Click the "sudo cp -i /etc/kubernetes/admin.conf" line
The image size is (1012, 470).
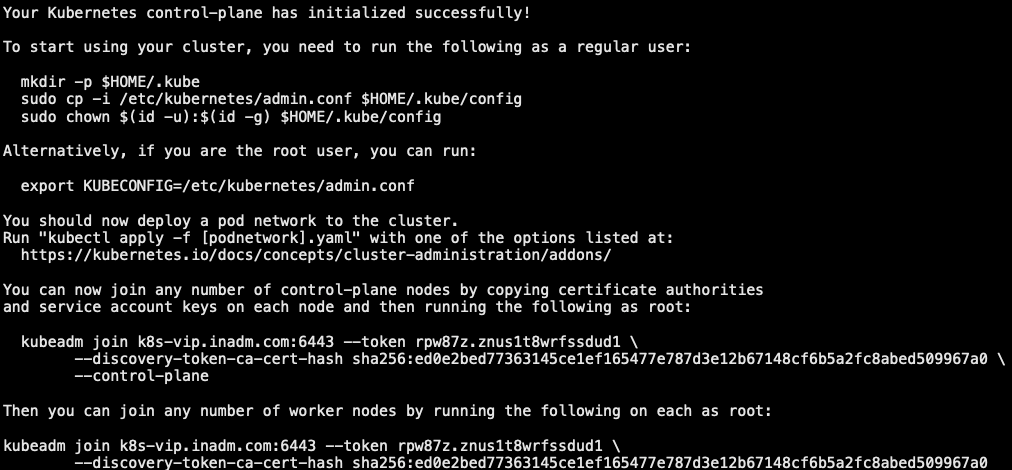[271, 99]
